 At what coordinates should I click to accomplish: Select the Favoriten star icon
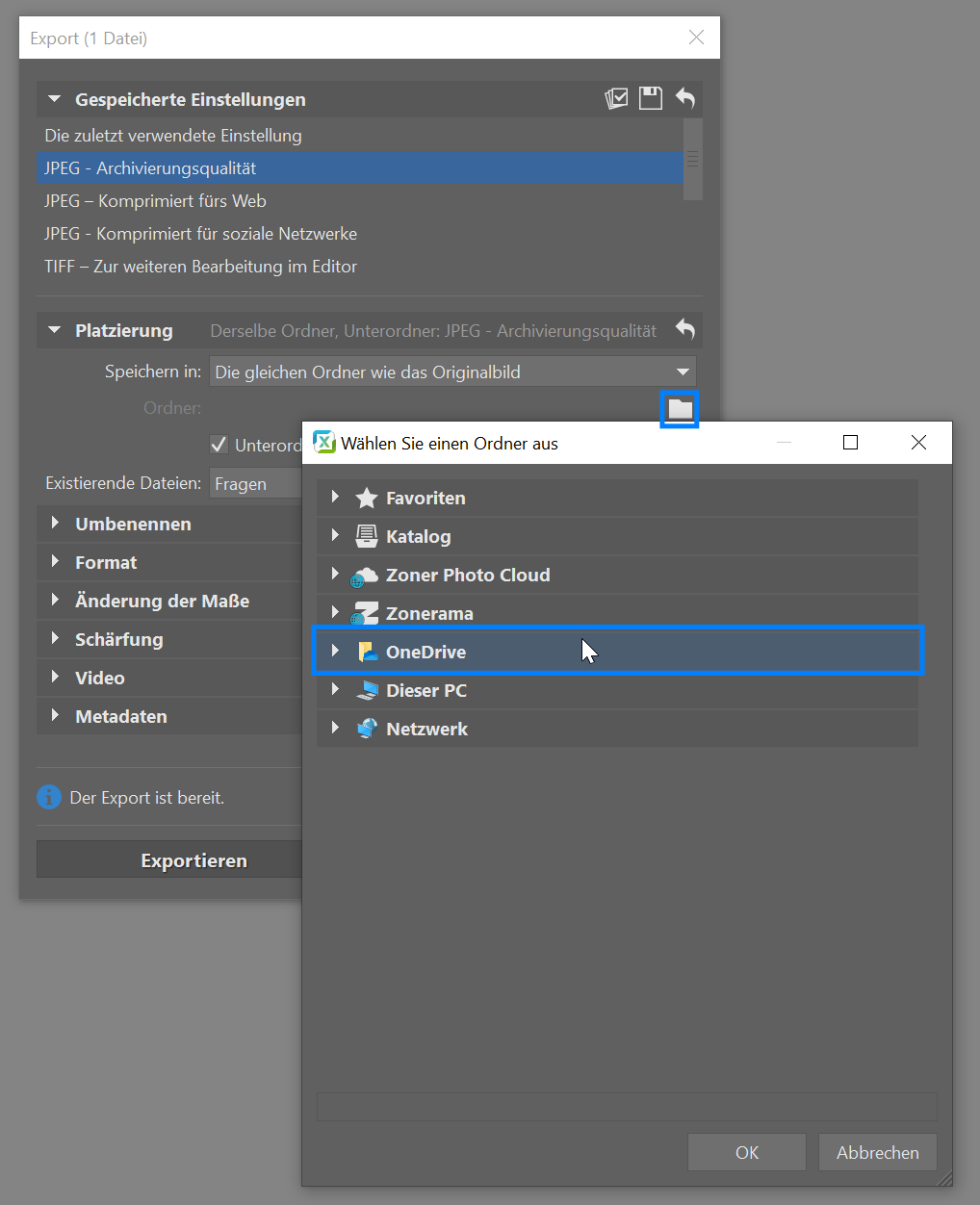point(366,498)
